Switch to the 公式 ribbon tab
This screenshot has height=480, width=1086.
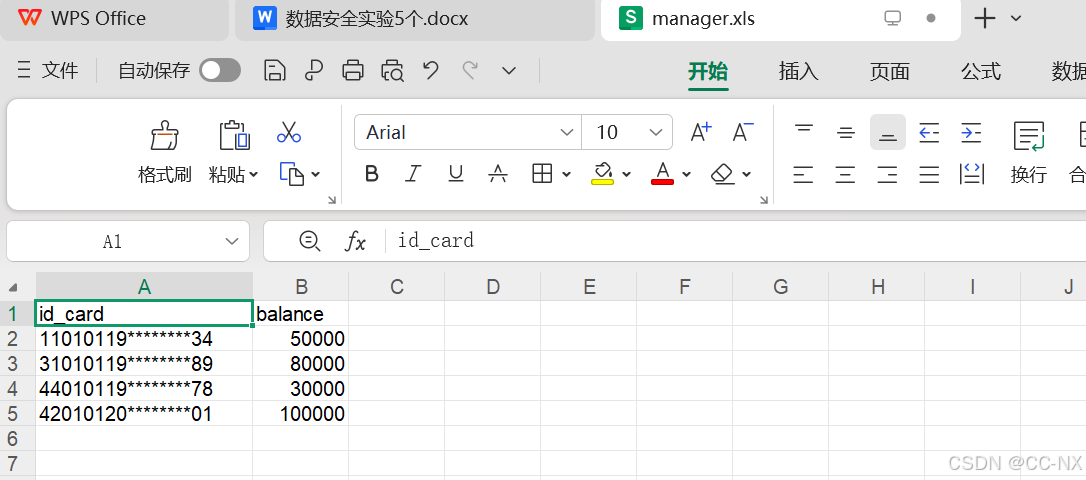point(981,71)
